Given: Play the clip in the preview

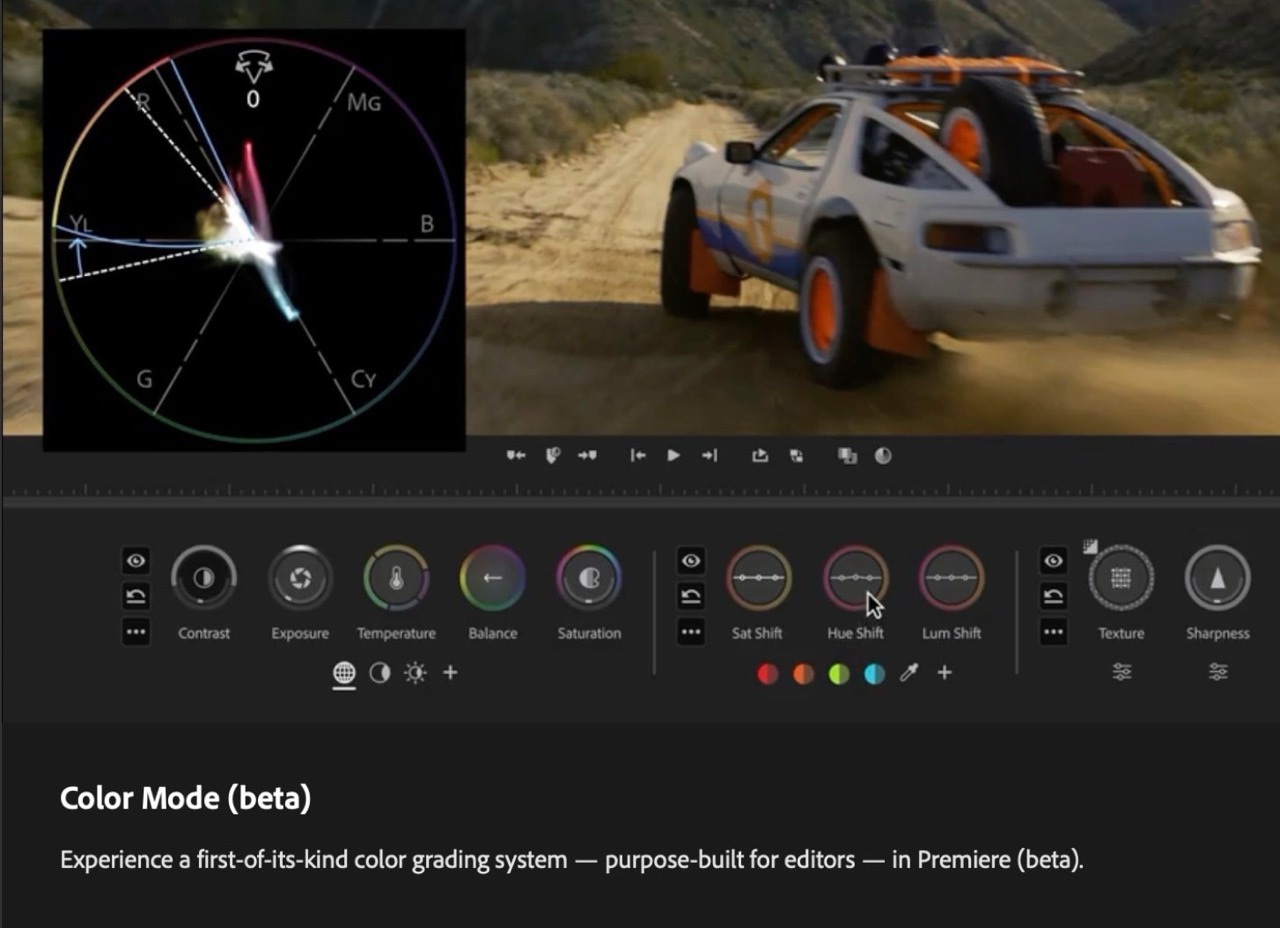Looking at the screenshot, I should tap(673, 455).
